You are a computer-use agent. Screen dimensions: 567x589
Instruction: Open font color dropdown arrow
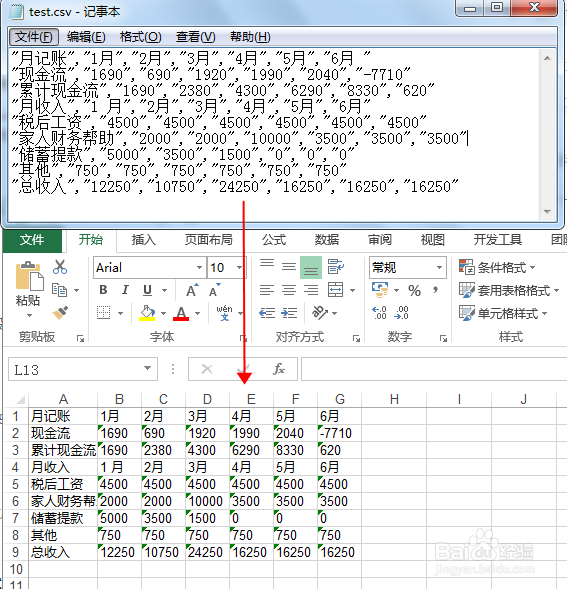(x=198, y=313)
